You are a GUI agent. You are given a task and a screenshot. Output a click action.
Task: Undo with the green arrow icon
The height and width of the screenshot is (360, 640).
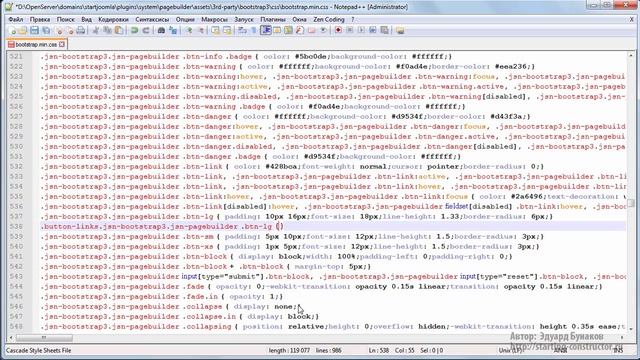(x=134, y=31)
